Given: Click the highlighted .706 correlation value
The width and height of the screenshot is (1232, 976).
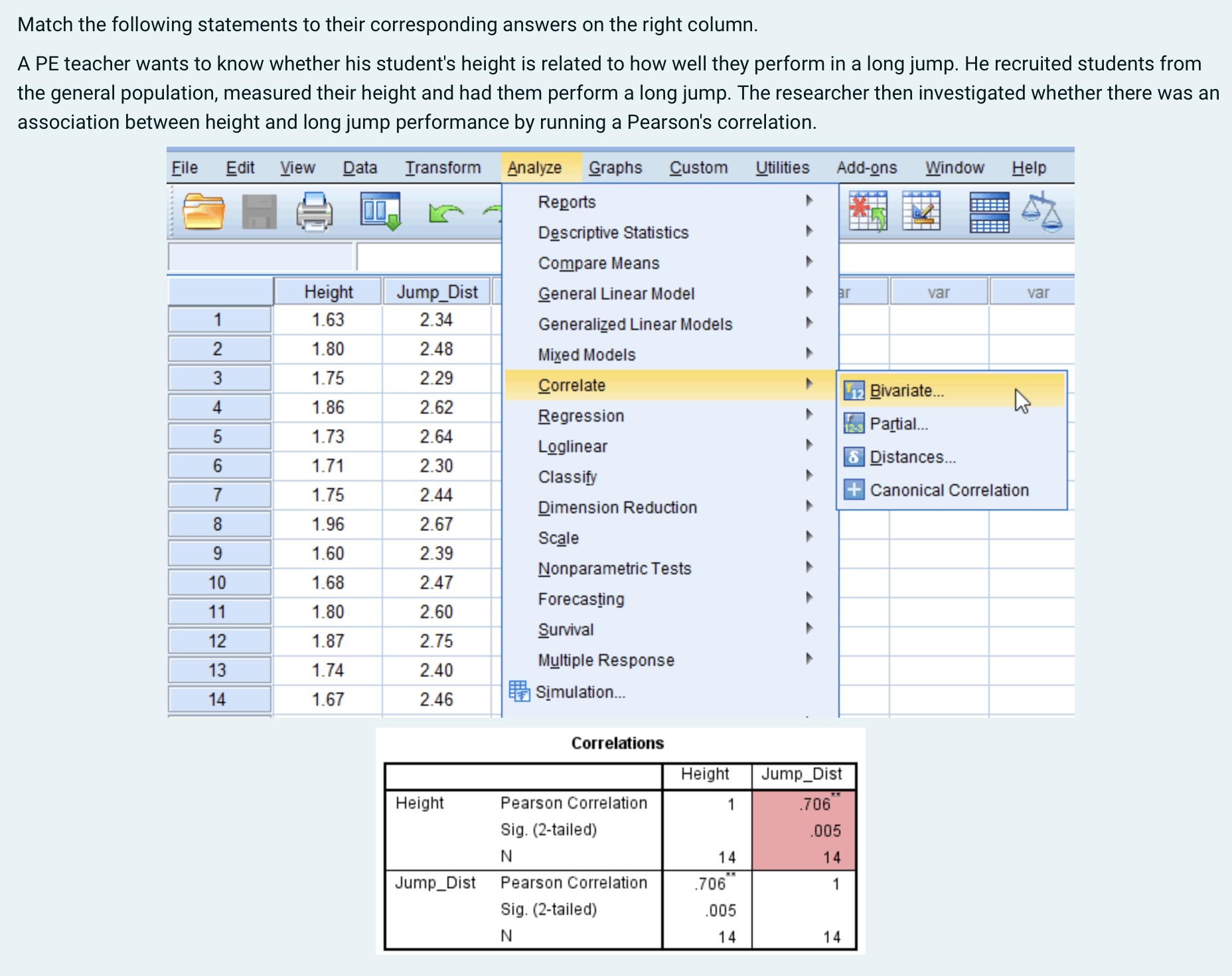Looking at the screenshot, I should (819, 803).
